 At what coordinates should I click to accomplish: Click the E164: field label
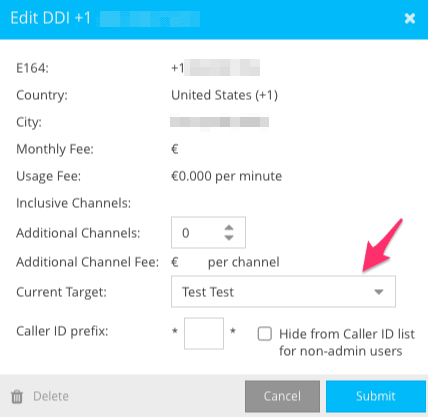tap(32, 68)
